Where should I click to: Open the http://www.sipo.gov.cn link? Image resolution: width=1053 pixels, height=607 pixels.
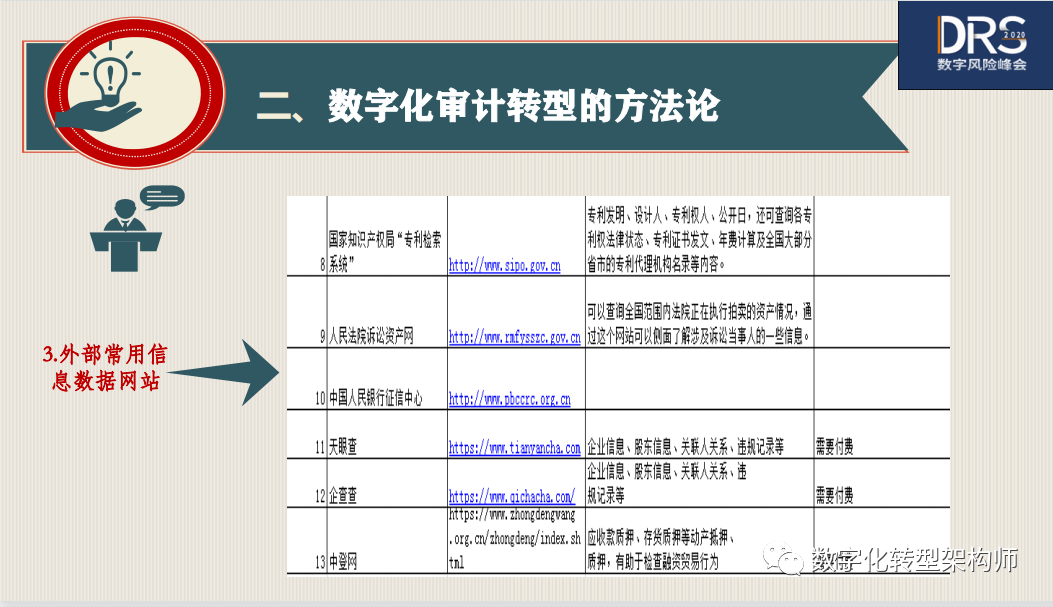pyautogui.click(x=504, y=265)
